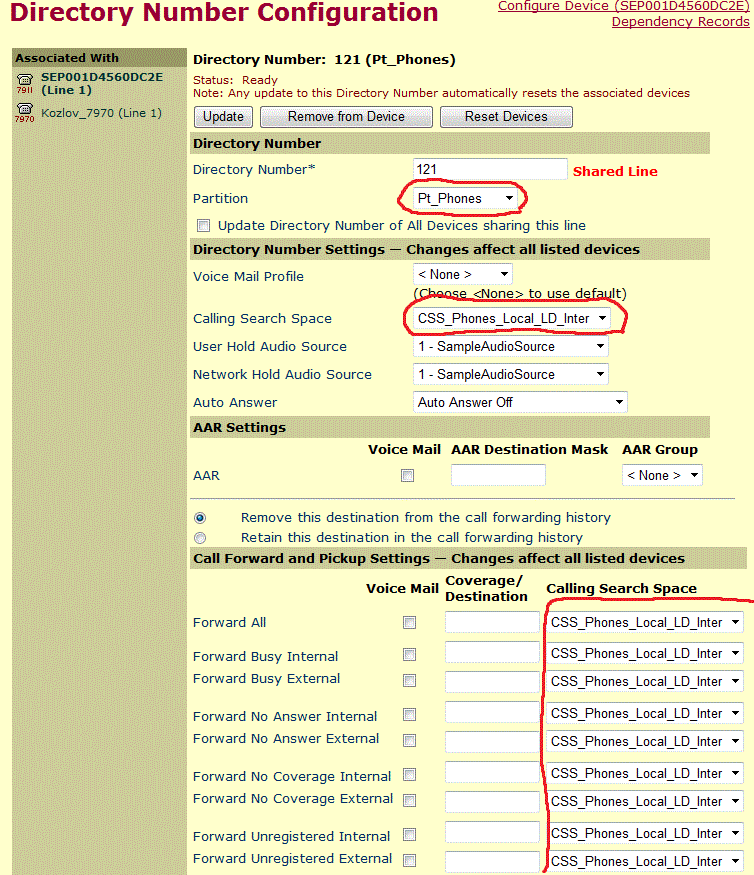Open Forward Busy Internal Calling Search Space dropdown

(645, 653)
